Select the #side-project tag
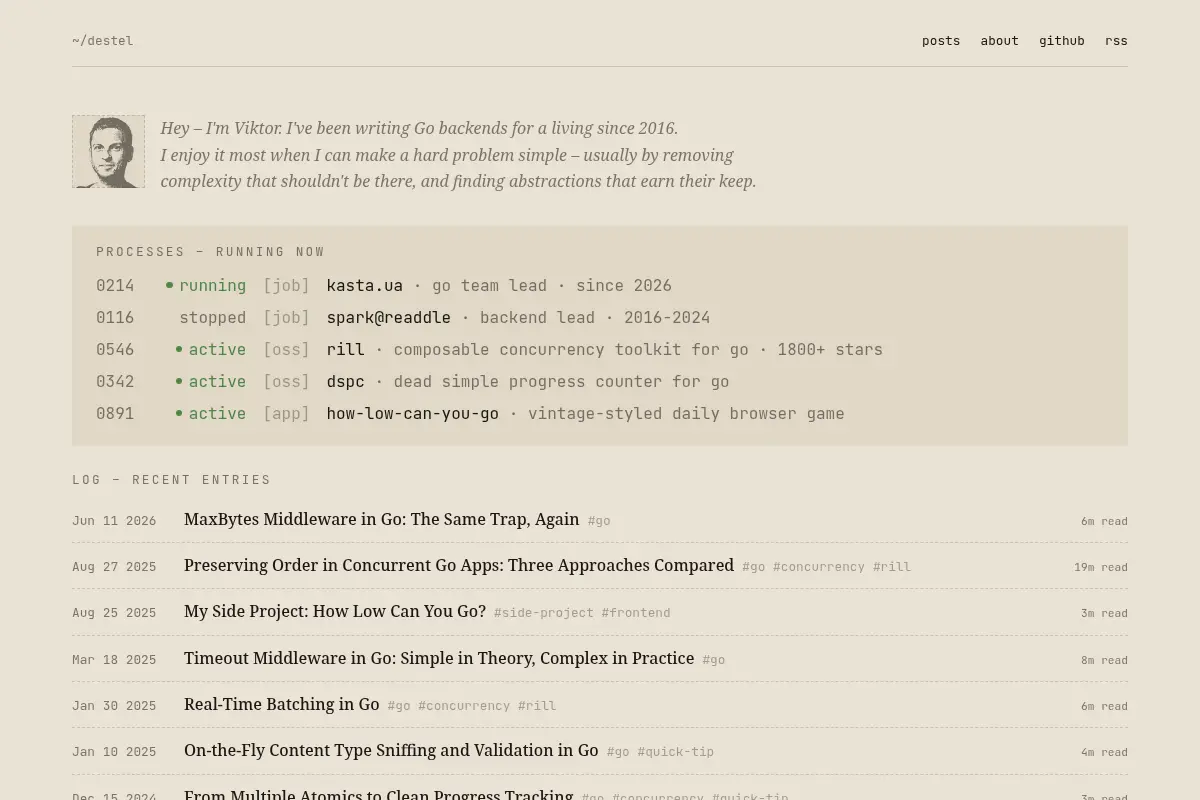The height and width of the screenshot is (800, 1200). coord(544,613)
